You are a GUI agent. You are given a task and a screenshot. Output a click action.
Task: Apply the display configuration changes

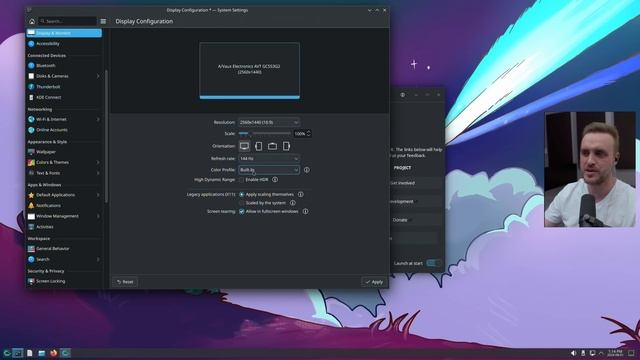point(374,282)
